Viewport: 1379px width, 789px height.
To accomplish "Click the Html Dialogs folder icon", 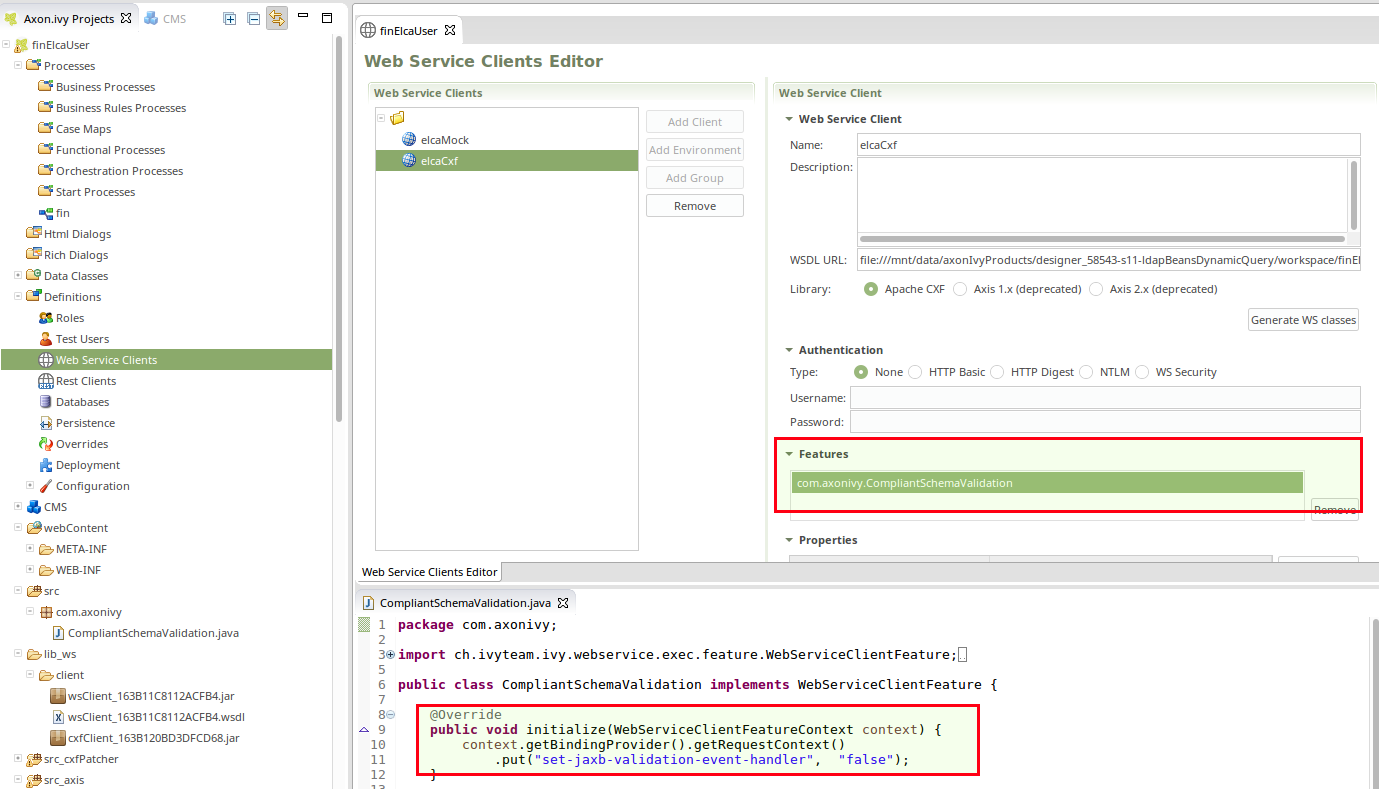I will click(34, 234).
